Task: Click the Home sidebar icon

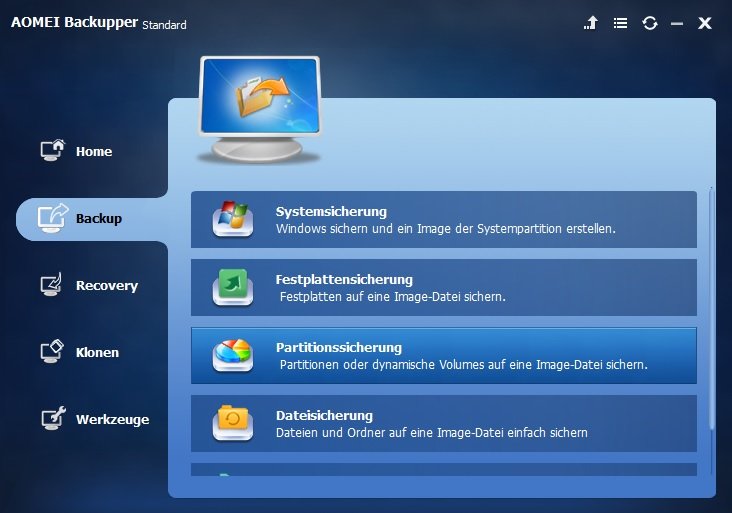Action: pyautogui.click(x=52, y=150)
